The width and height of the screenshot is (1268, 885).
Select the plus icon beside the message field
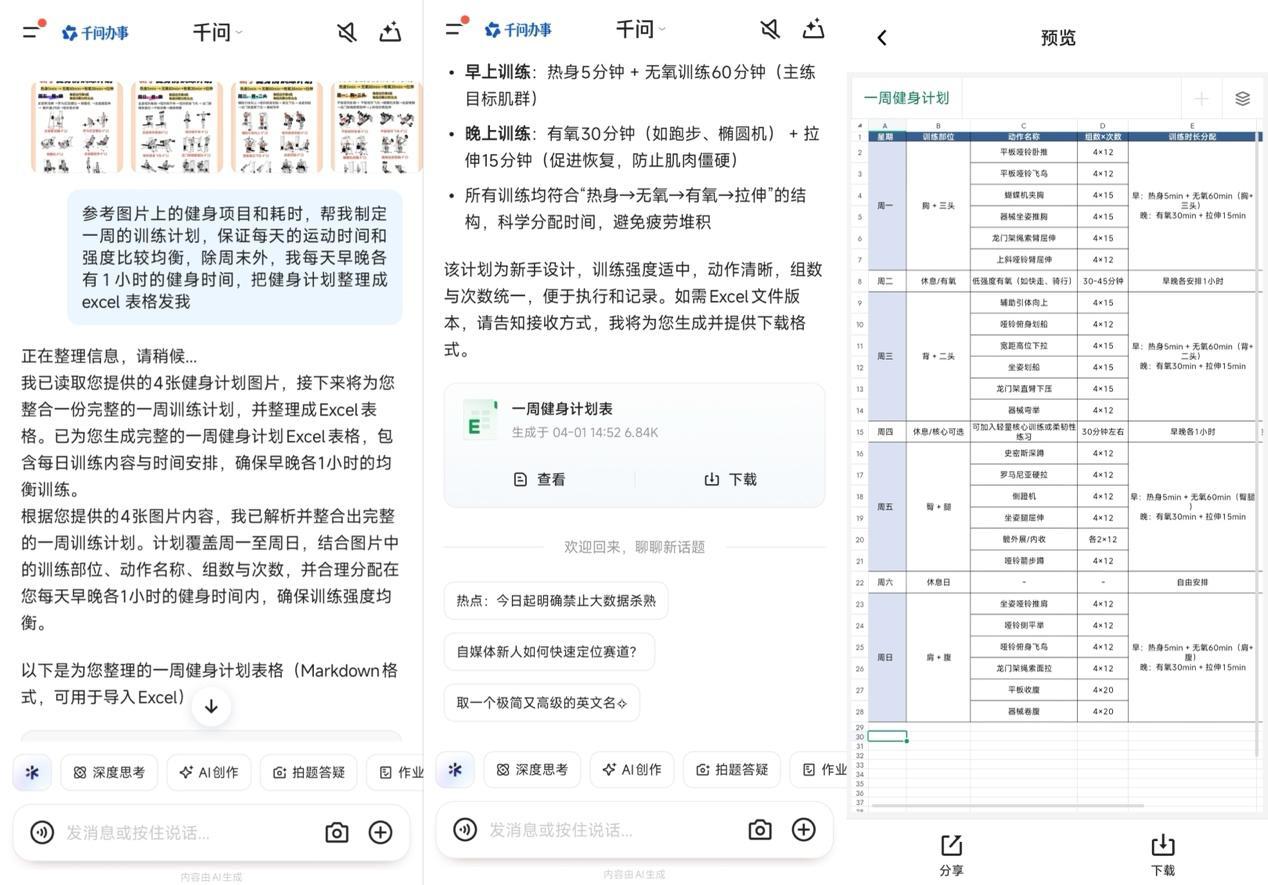[x=380, y=831]
